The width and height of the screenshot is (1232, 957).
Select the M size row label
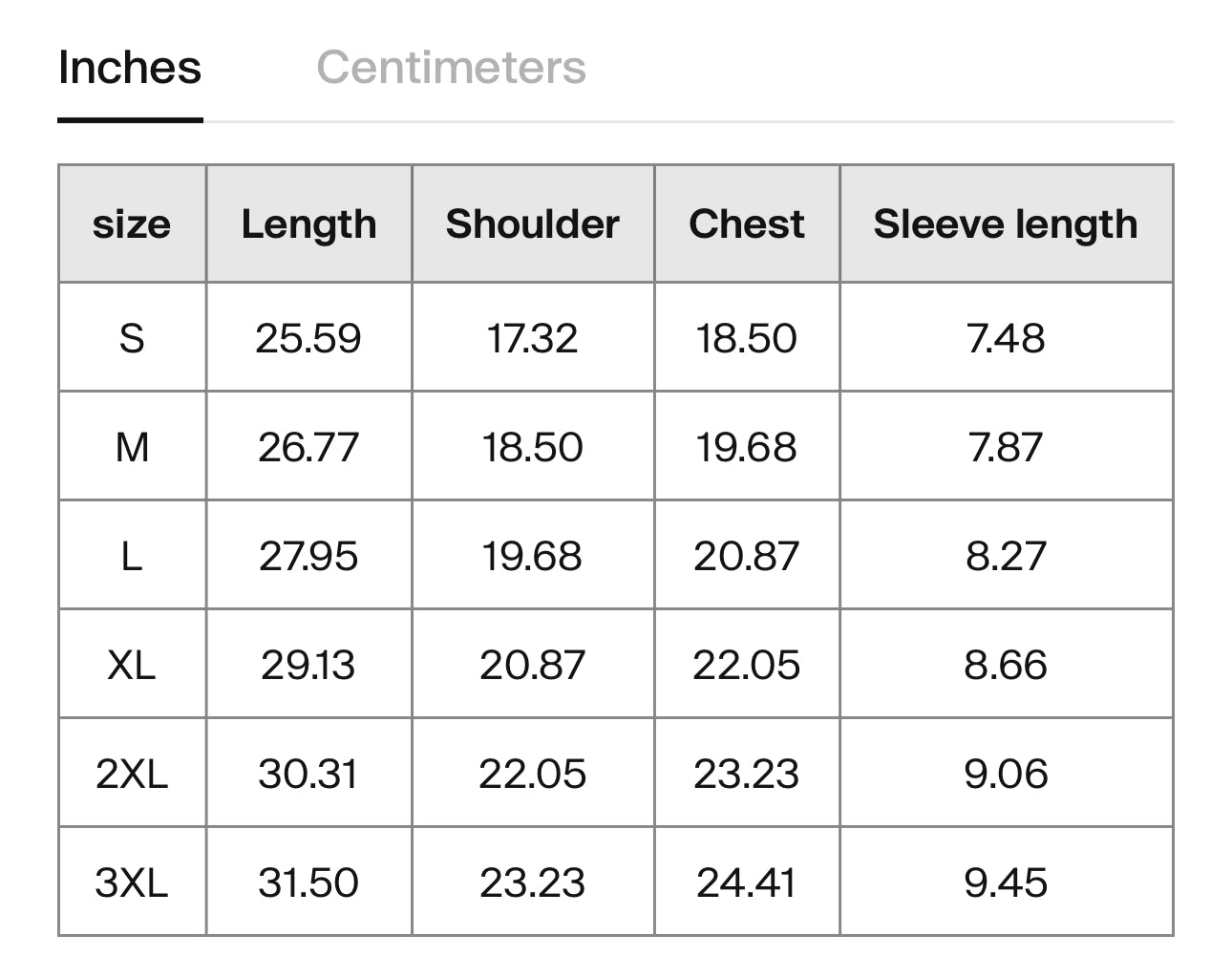click(x=132, y=447)
